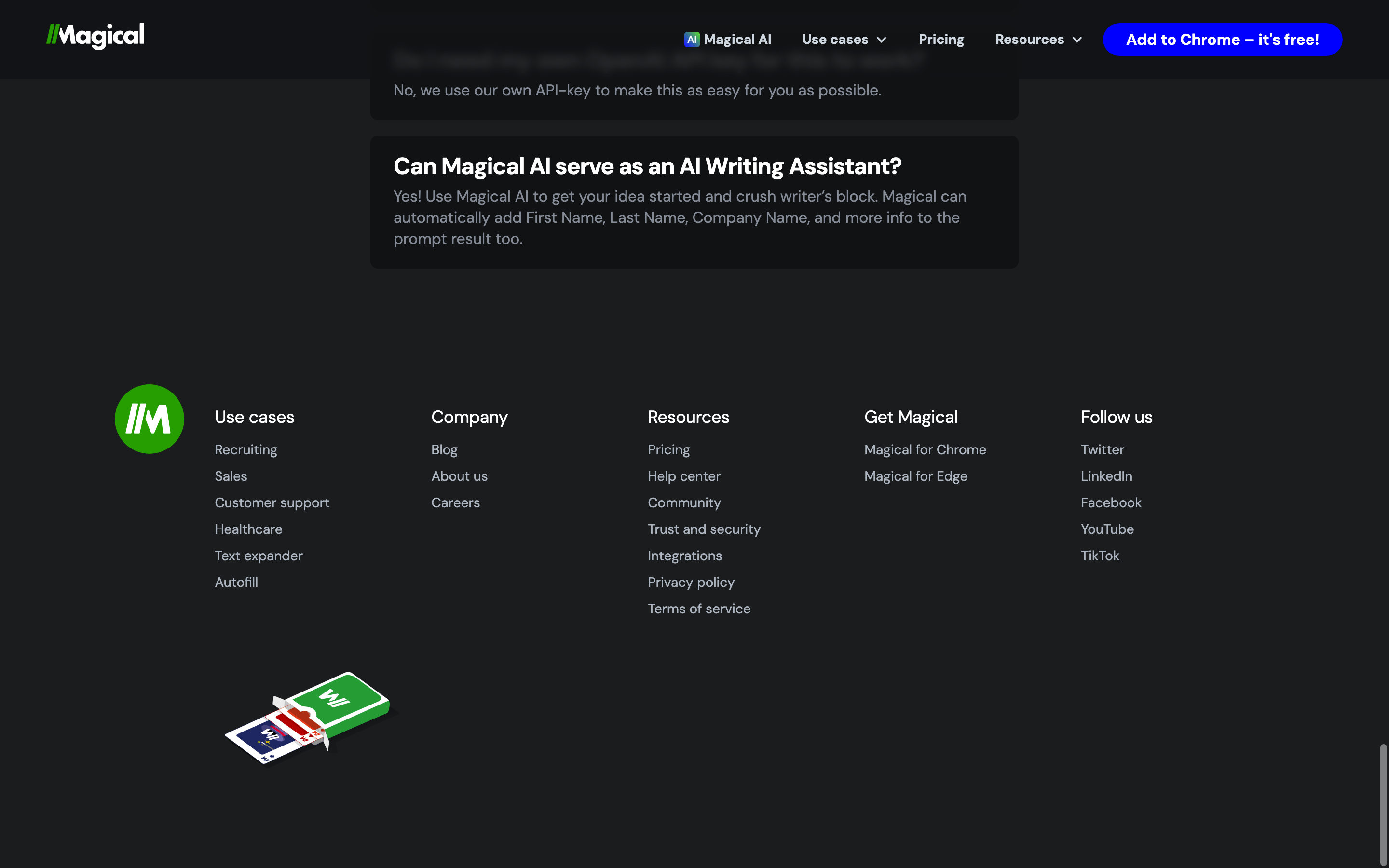Viewport: 1389px width, 868px height.
Task: Read the Privacy policy link
Action: click(x=691, y=582)
